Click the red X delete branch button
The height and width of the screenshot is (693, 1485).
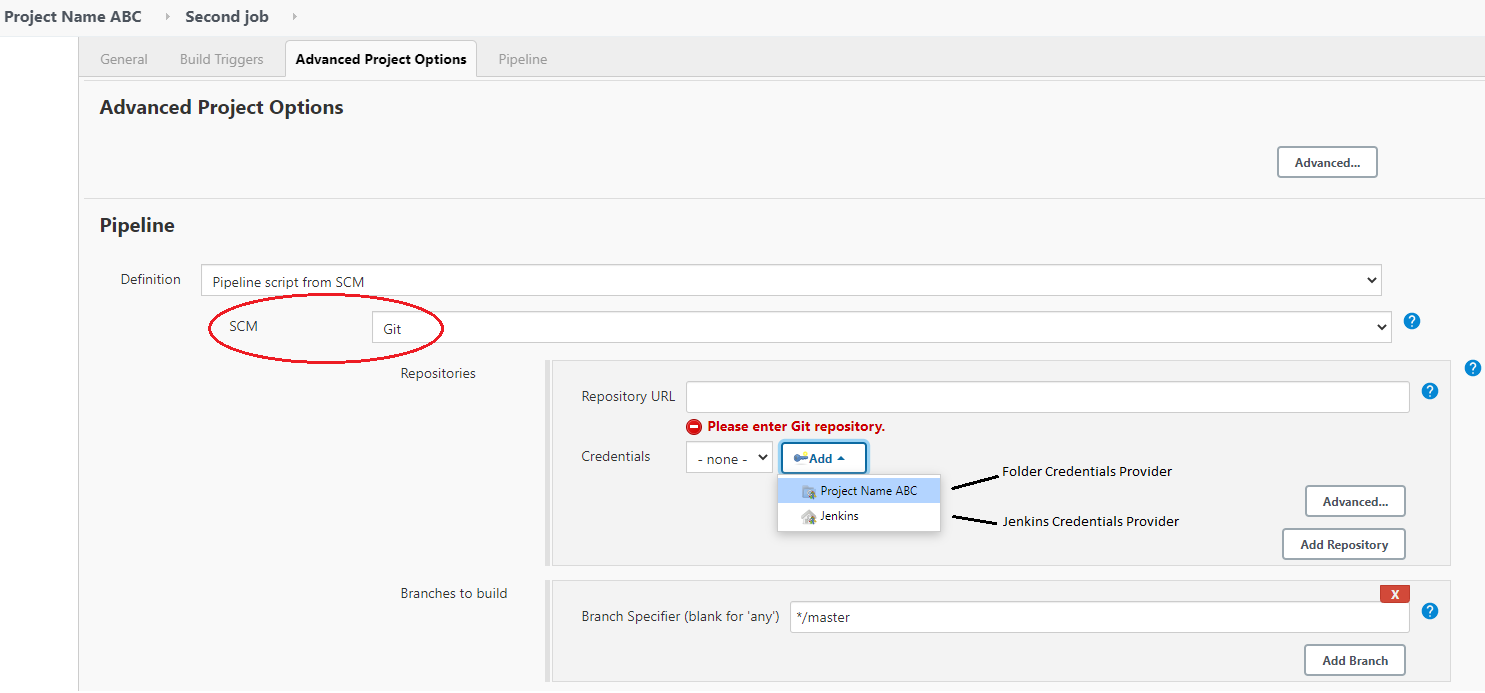click(x=1394, y=594)
